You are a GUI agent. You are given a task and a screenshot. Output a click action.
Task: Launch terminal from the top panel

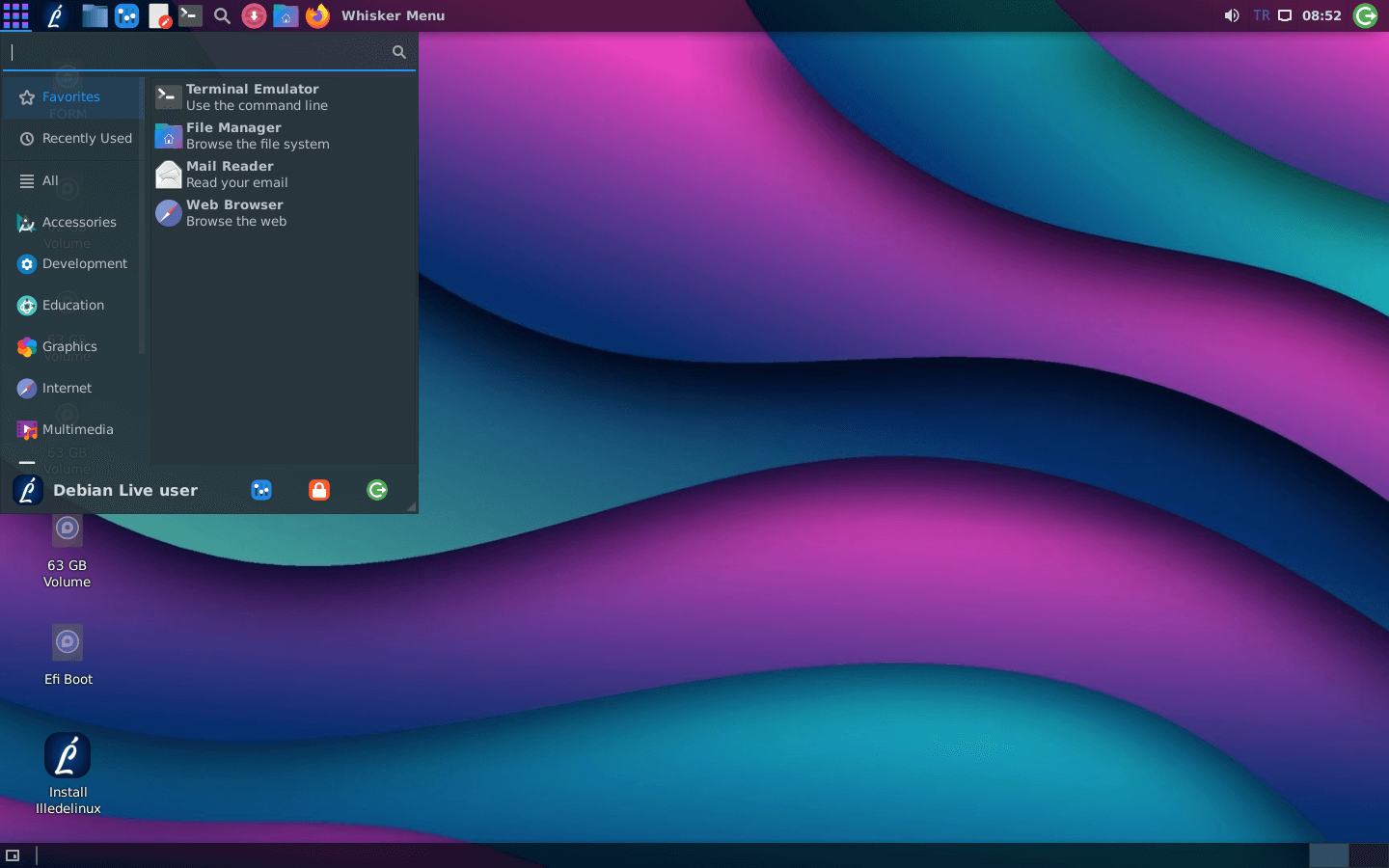pyautogui.click(x=190, y=15)
